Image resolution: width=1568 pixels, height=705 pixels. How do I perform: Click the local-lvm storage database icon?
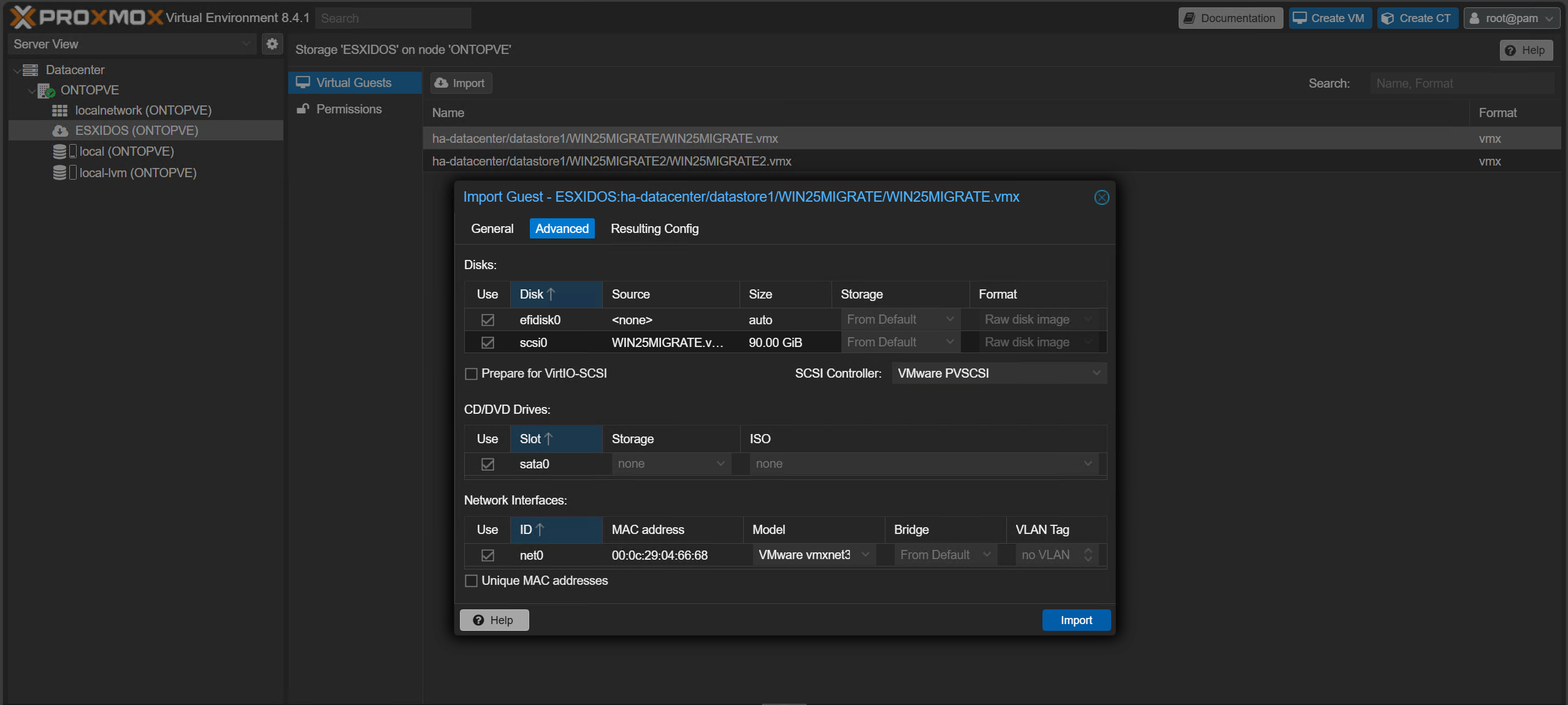coord(59,173)
